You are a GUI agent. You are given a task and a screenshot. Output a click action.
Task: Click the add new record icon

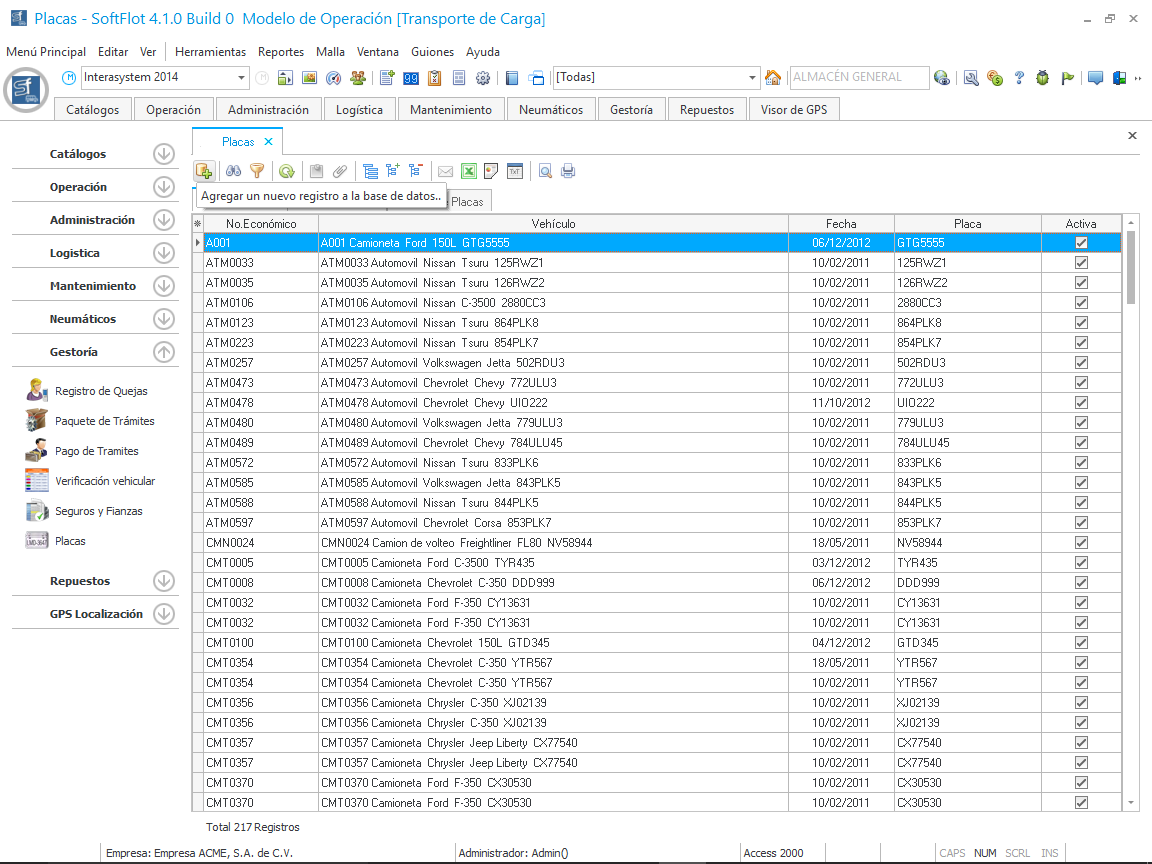204,171
